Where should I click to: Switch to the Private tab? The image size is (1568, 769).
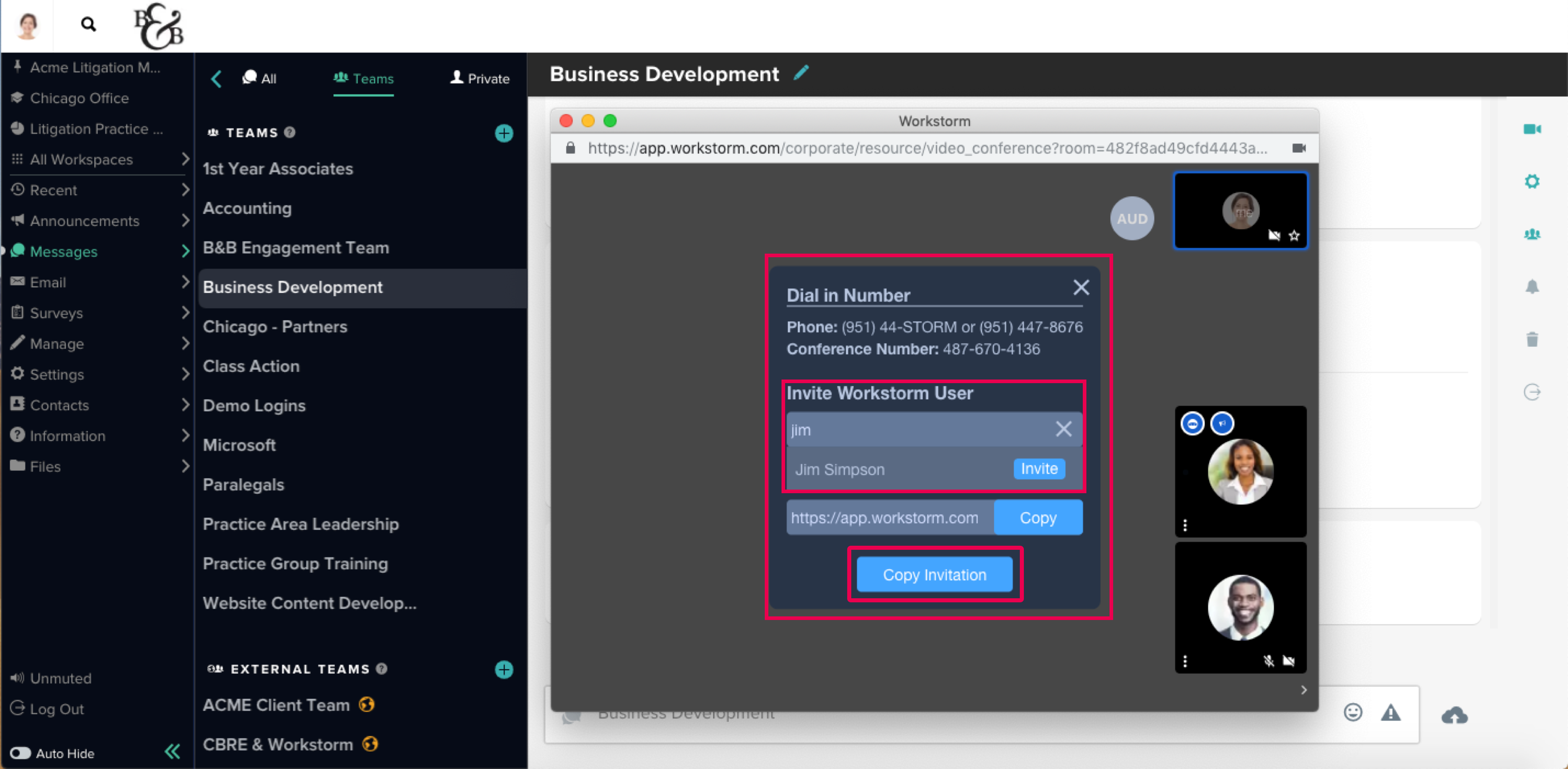(480, 78)
